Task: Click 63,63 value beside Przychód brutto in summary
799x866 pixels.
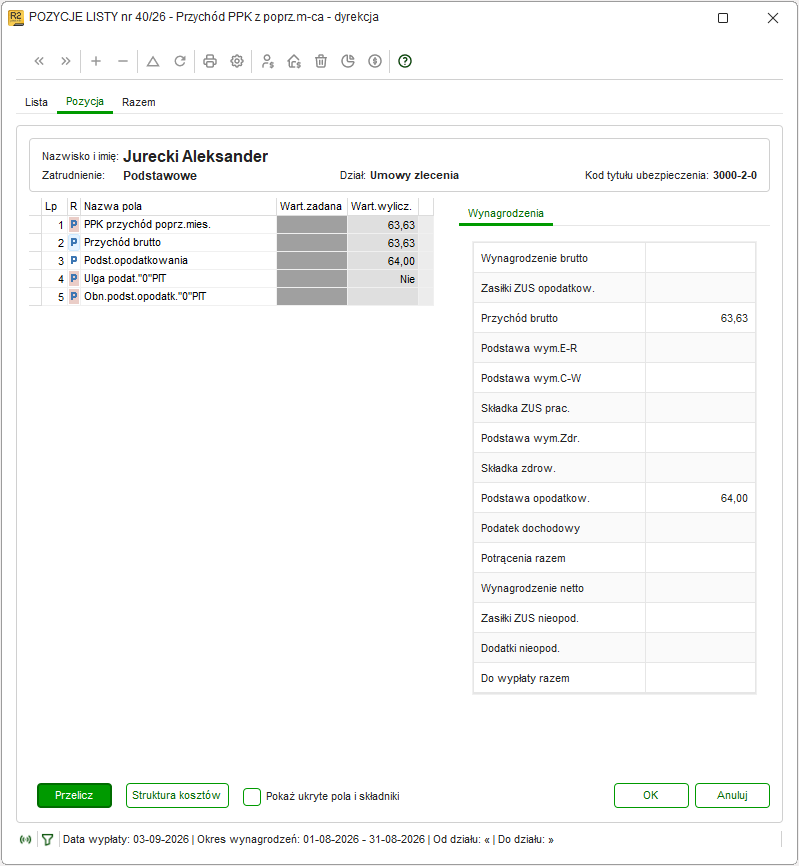Action: tap(734, 318)
